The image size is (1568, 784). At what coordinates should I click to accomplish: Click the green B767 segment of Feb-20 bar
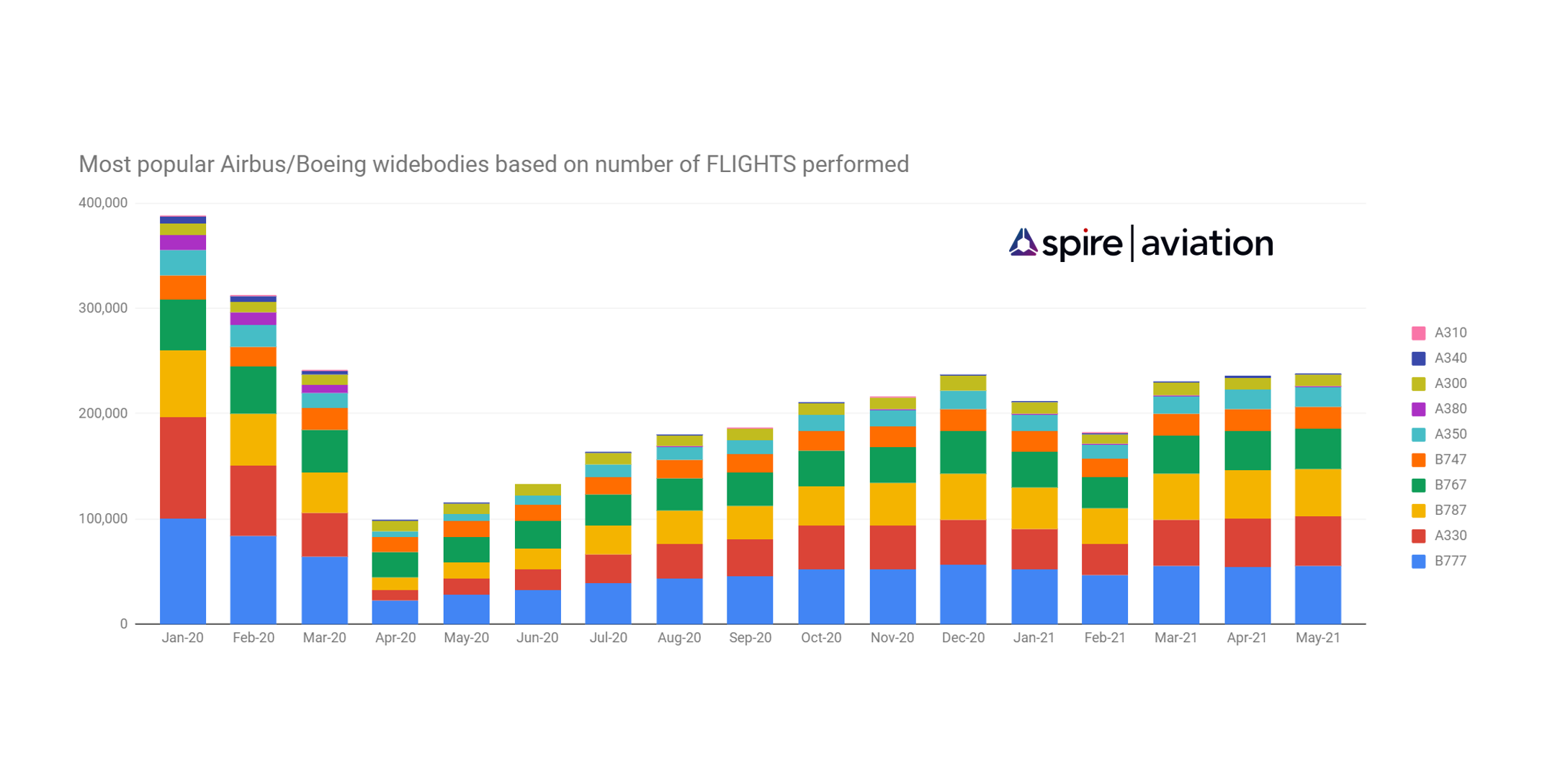click(x=254, y=390)
